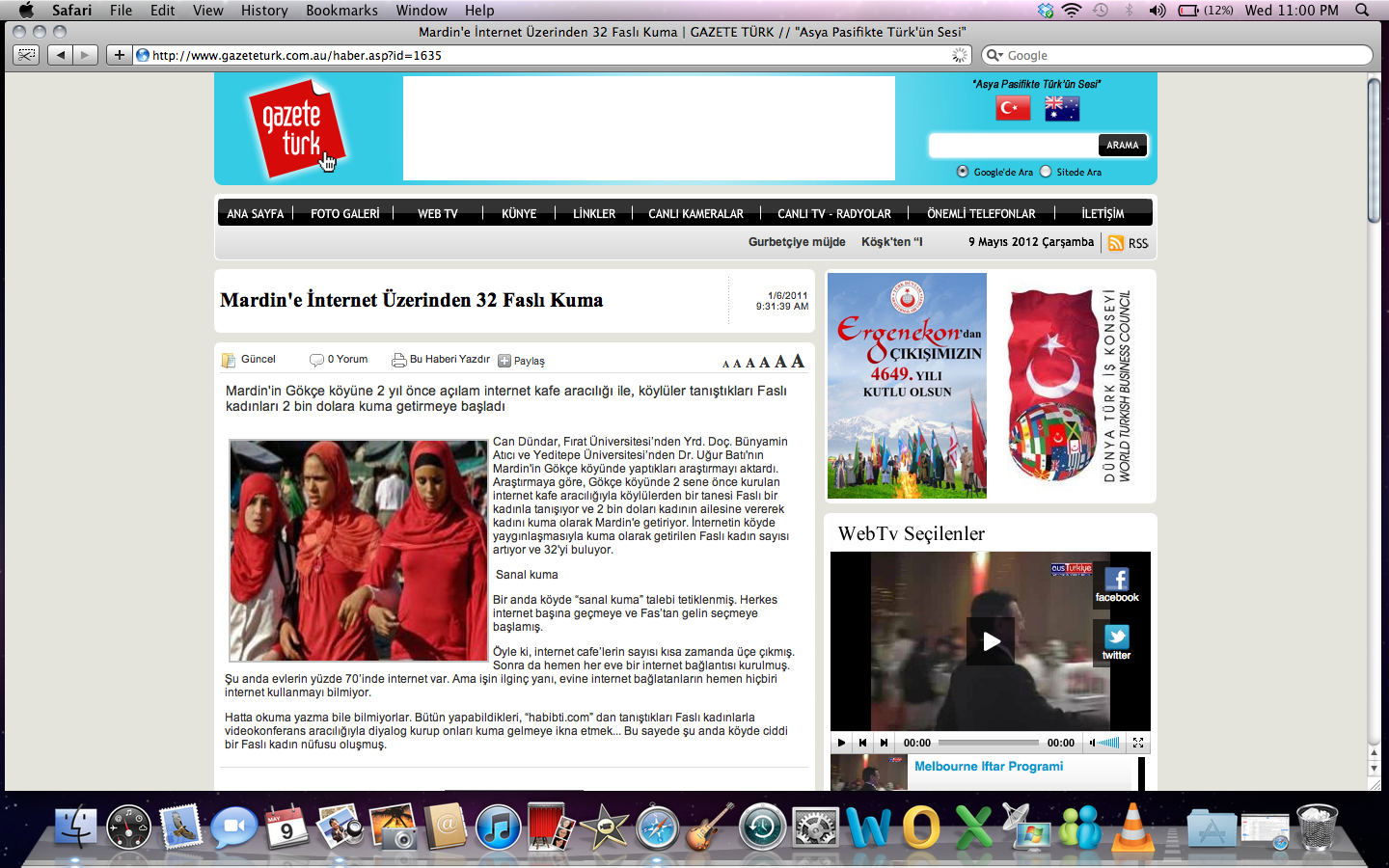Open the Safari bookmarks bar icon
The height and width of the screenshot is (868, 1389).
click(27, 55)
